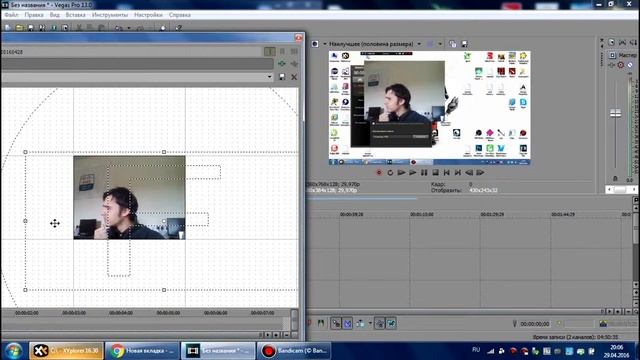Open the Настройки menu
Screen dimensions: 640x360
click(x=148, y=15)
